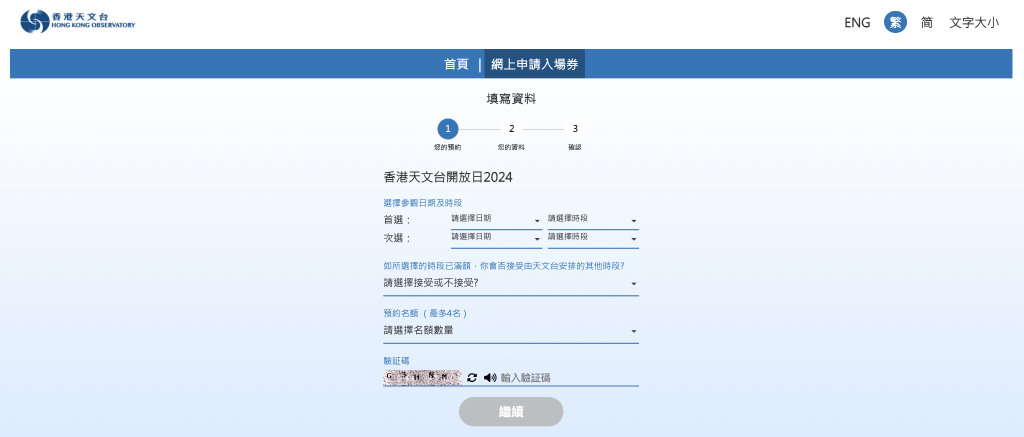Refresh the captcha image
Viewport: 1024px width, 437px height.
click(x=472, y=378)
